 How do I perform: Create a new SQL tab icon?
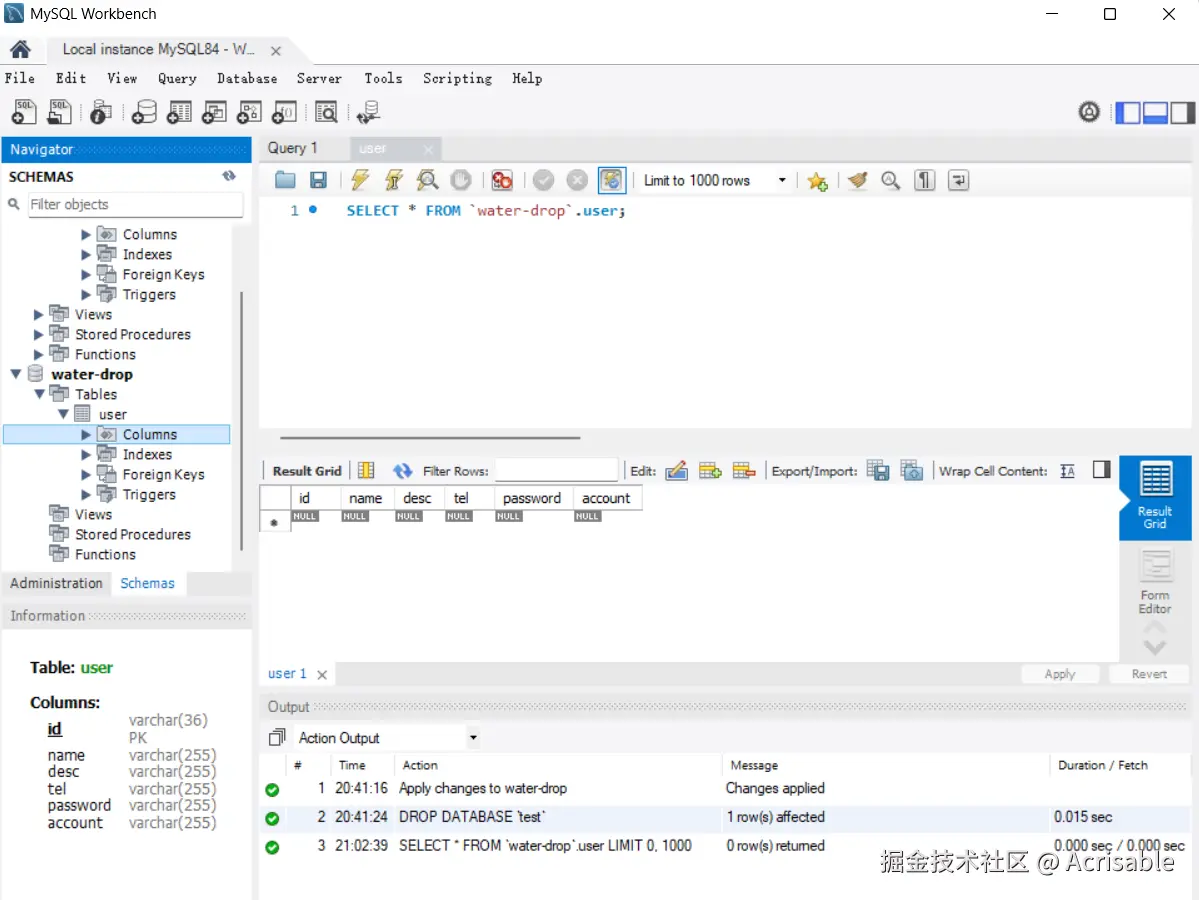(24, 112)
